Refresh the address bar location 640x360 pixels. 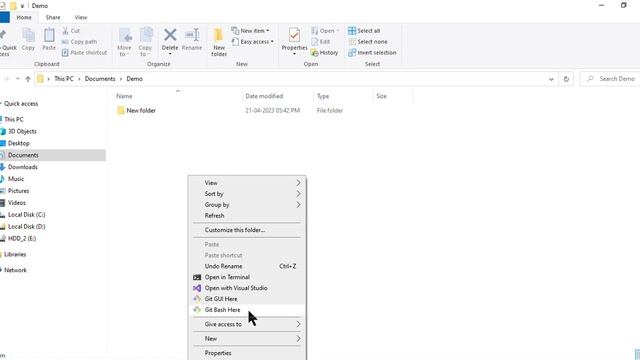click(x=566, y=79)
